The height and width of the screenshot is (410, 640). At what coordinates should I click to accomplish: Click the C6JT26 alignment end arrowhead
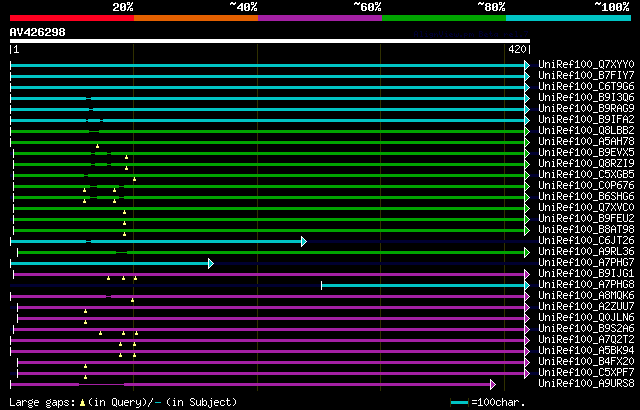304,242
